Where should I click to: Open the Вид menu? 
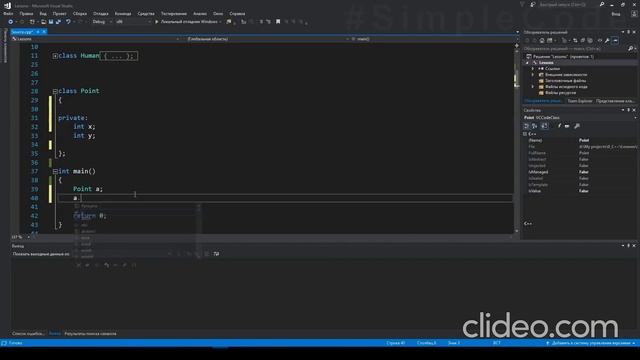[43, 13]
